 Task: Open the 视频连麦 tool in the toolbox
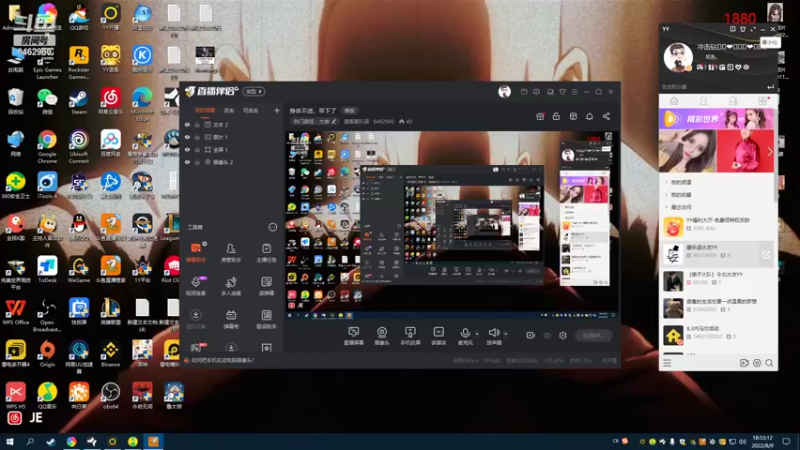coord(196,286)
